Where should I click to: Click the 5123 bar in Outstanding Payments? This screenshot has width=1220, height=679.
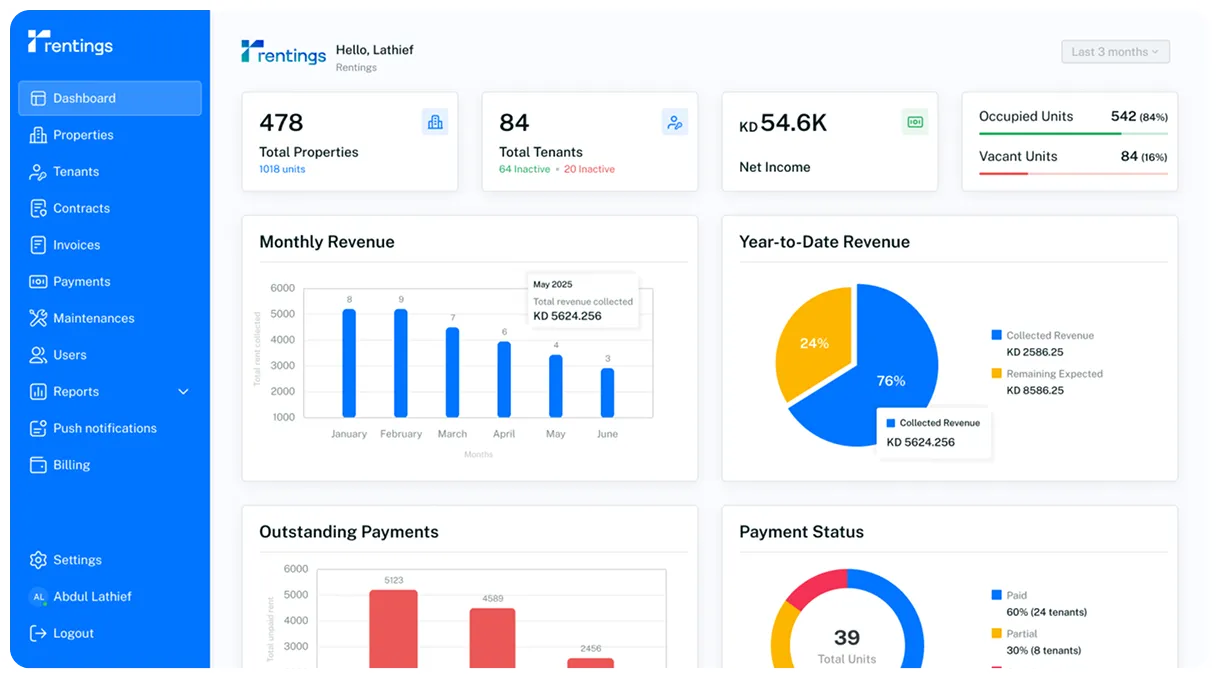pyautogui.click(x=393, y=629)
